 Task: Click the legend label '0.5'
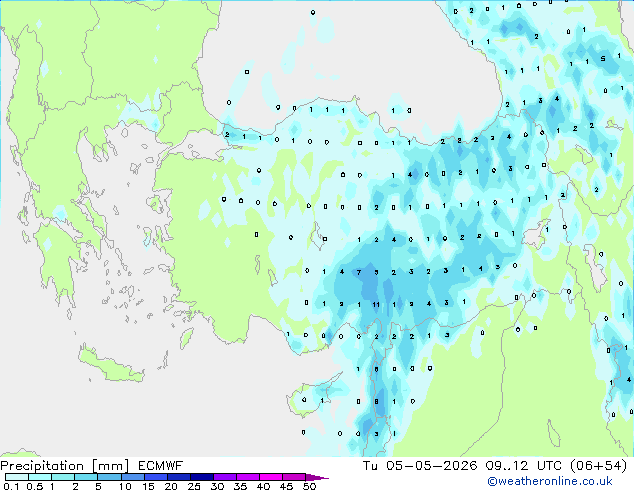pos(35,486)
